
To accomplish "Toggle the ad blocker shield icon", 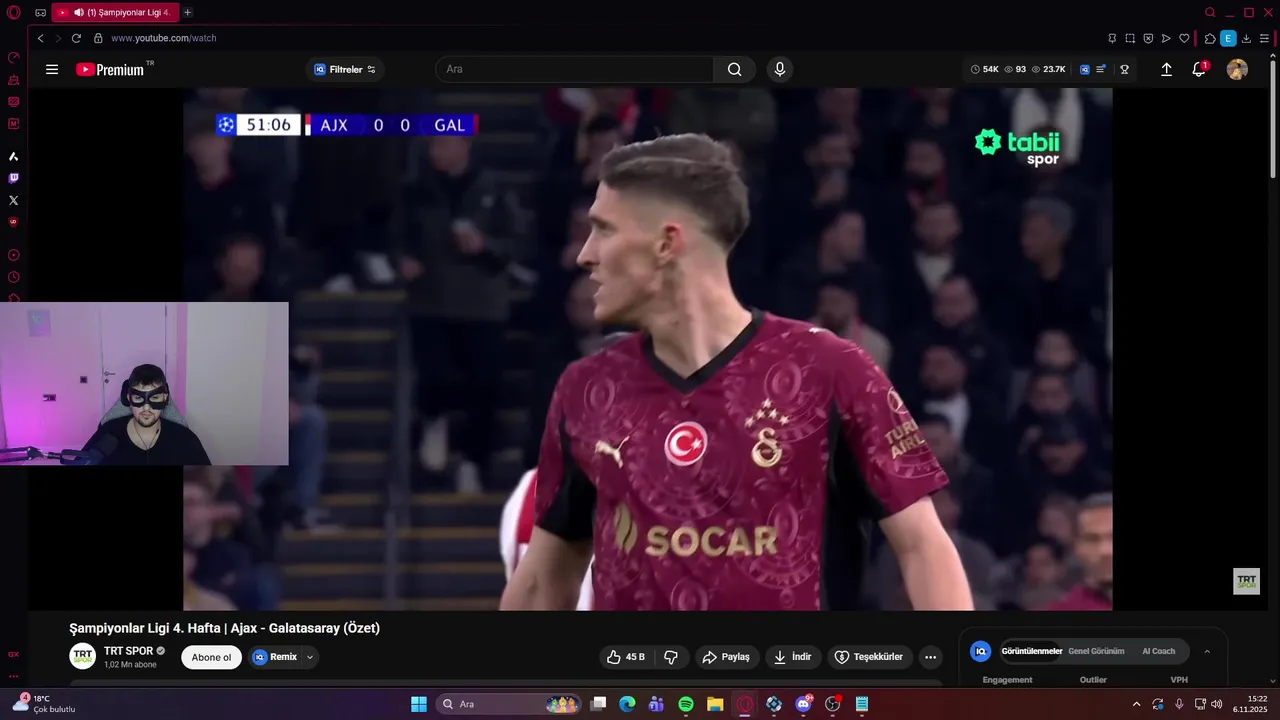I will coord(1148,38).
